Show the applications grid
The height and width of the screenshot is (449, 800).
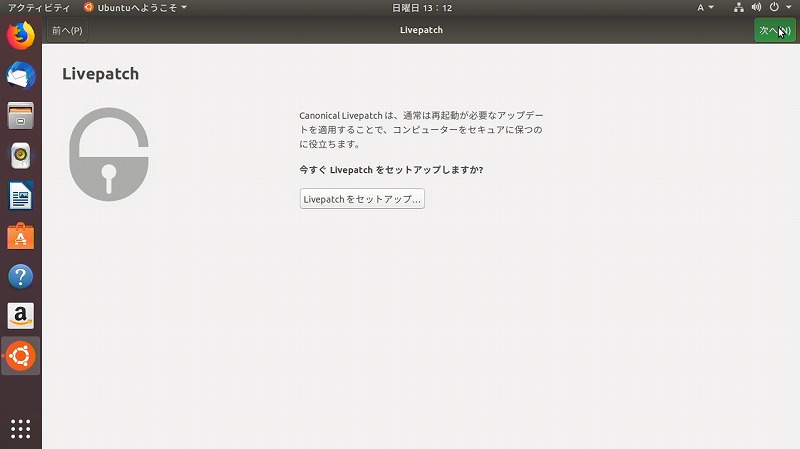pos(20,429)
